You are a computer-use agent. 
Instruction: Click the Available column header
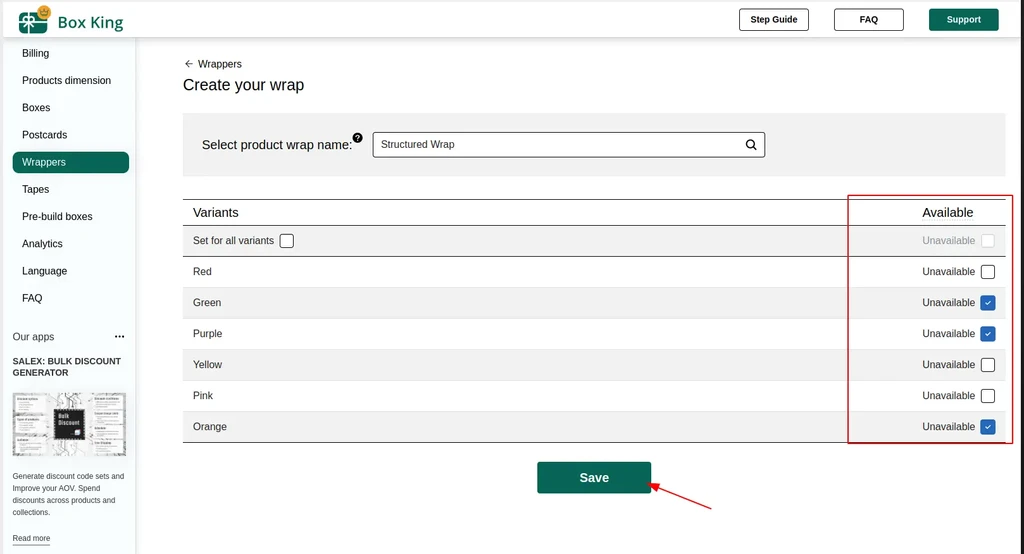click(948, 212)
